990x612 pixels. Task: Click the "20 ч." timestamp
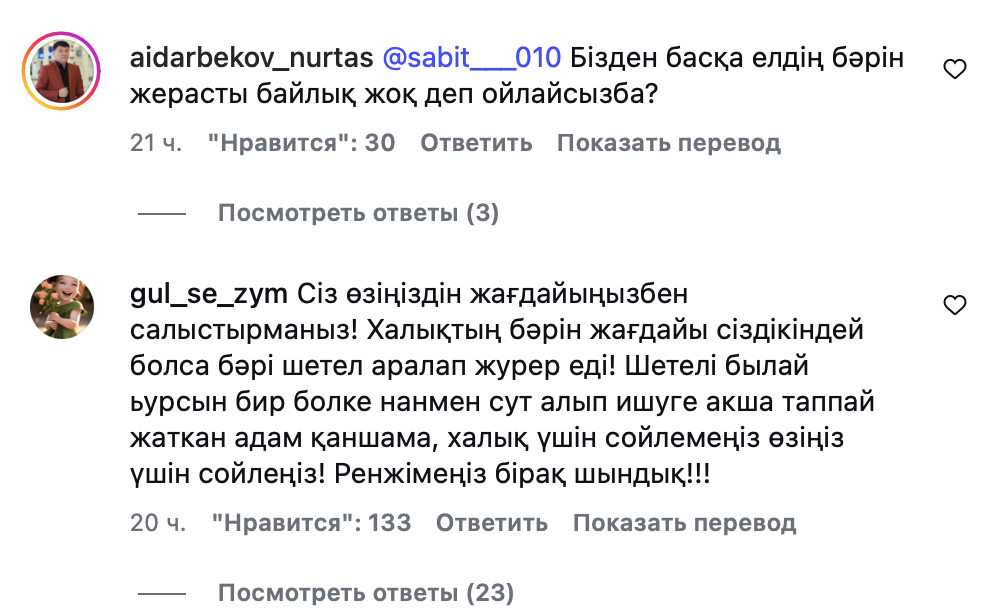157,523
